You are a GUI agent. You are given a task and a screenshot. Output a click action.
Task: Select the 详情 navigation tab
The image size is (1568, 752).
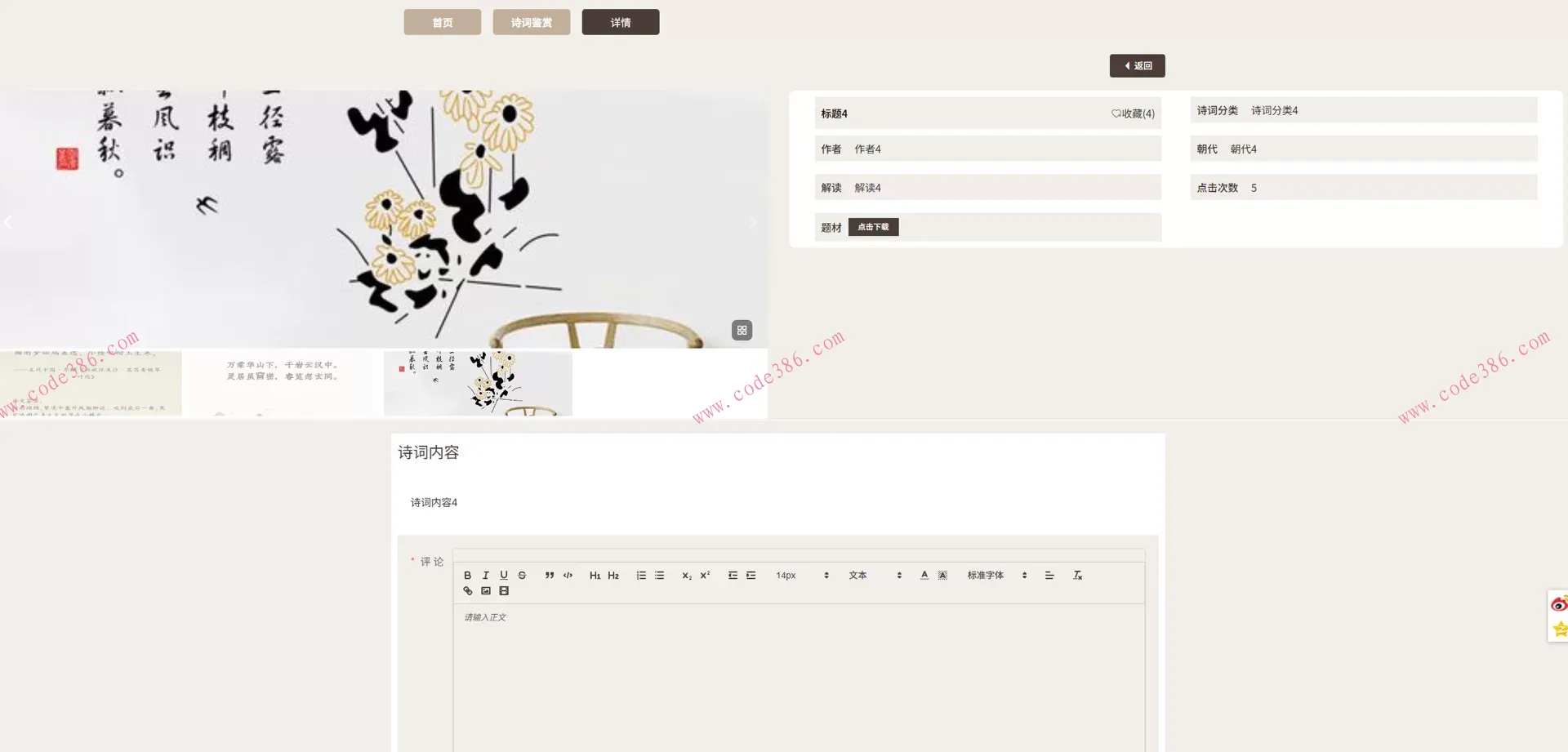(x=620, y=22)
